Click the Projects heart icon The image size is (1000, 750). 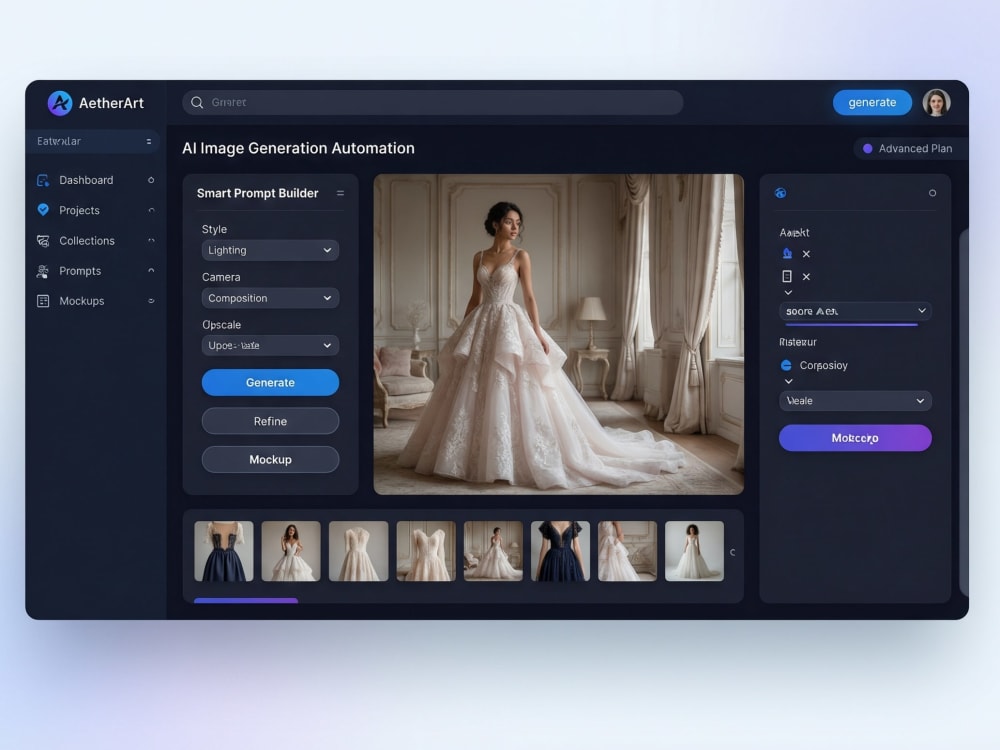[x=43, y=210]
